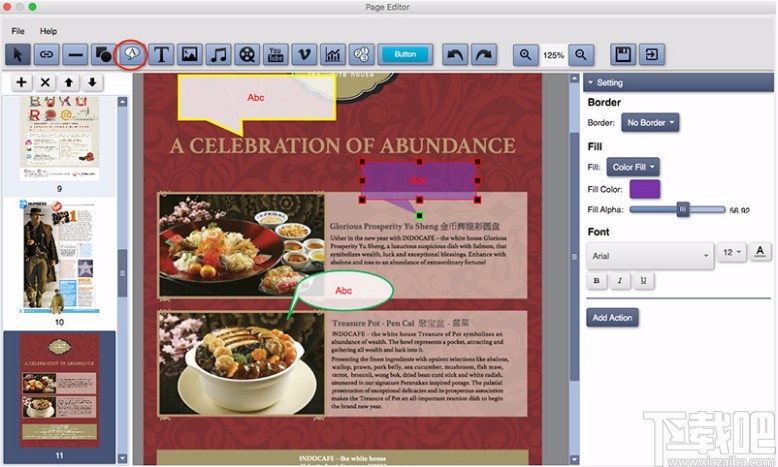Click 'Glorious Prosperity Yu Sheng' title
Screen dimensions: 778x467
point(384,226)
